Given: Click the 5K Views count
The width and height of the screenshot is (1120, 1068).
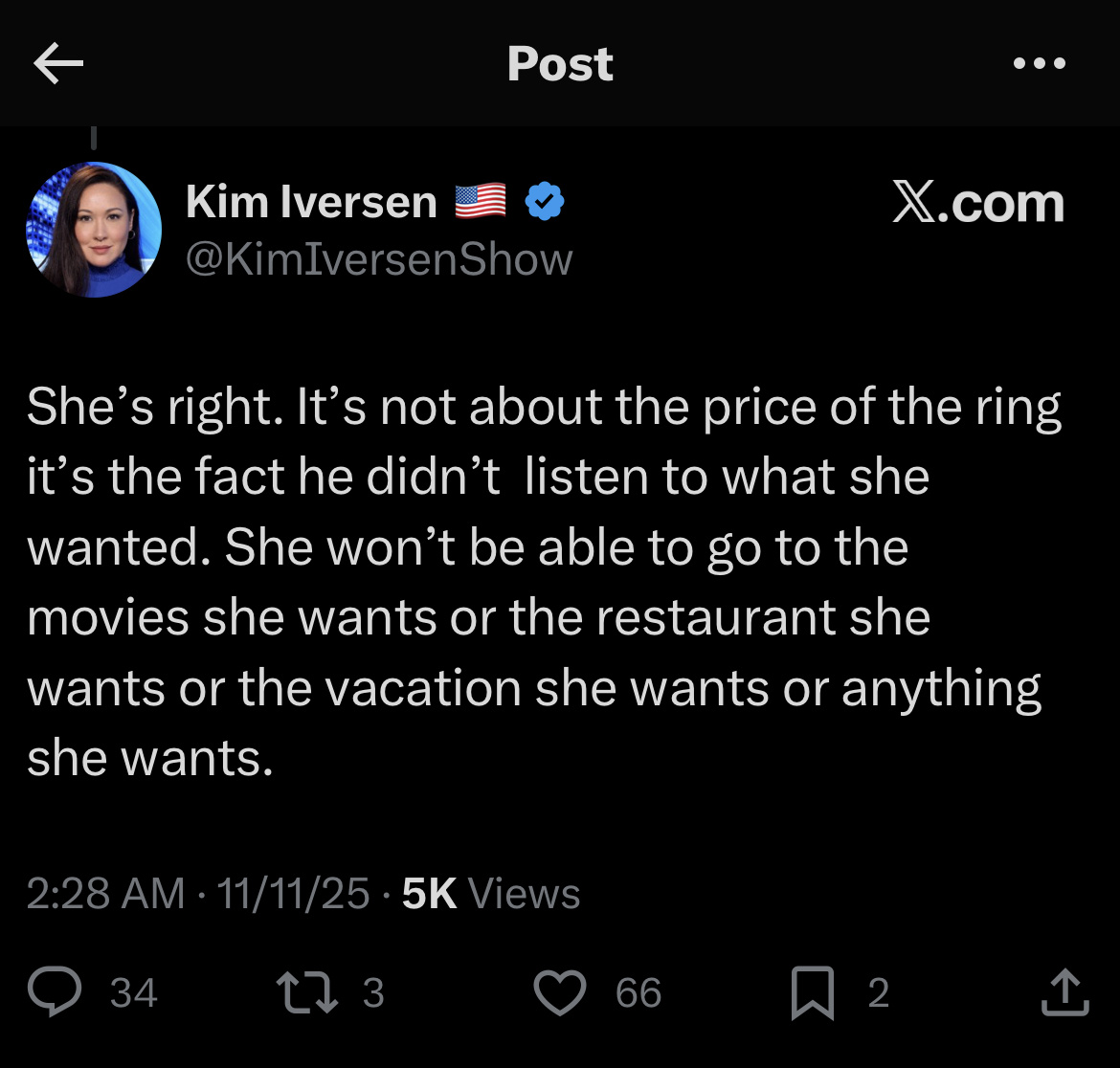Looking at the screenshot, I should (x=491, y=894).
